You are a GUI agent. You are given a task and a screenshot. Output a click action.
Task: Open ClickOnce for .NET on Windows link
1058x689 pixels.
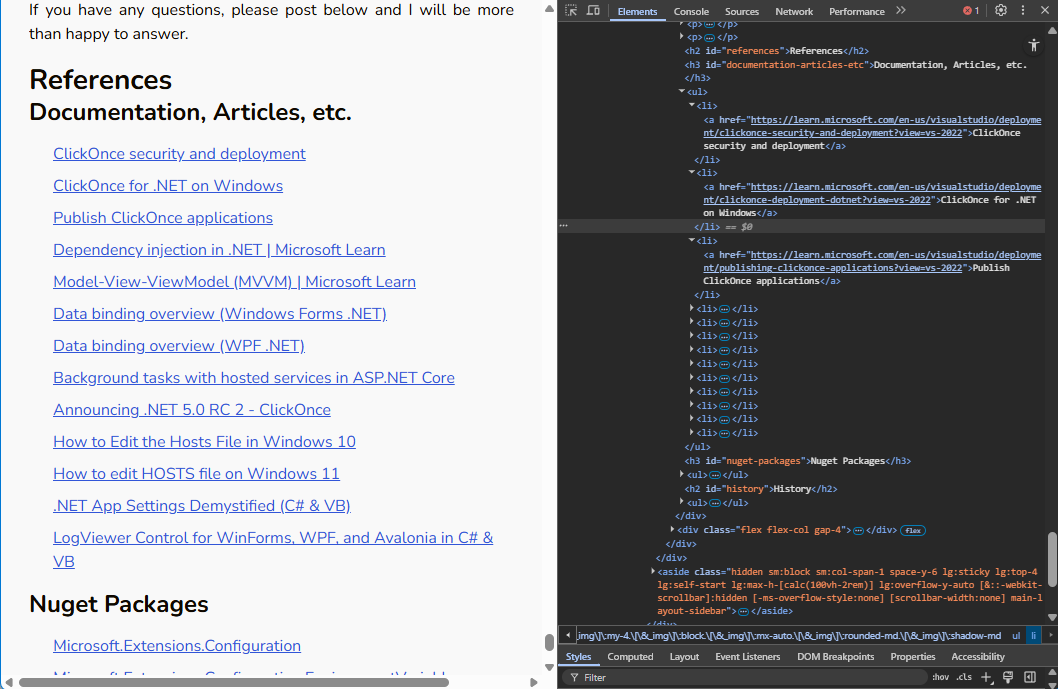[168, 186]
